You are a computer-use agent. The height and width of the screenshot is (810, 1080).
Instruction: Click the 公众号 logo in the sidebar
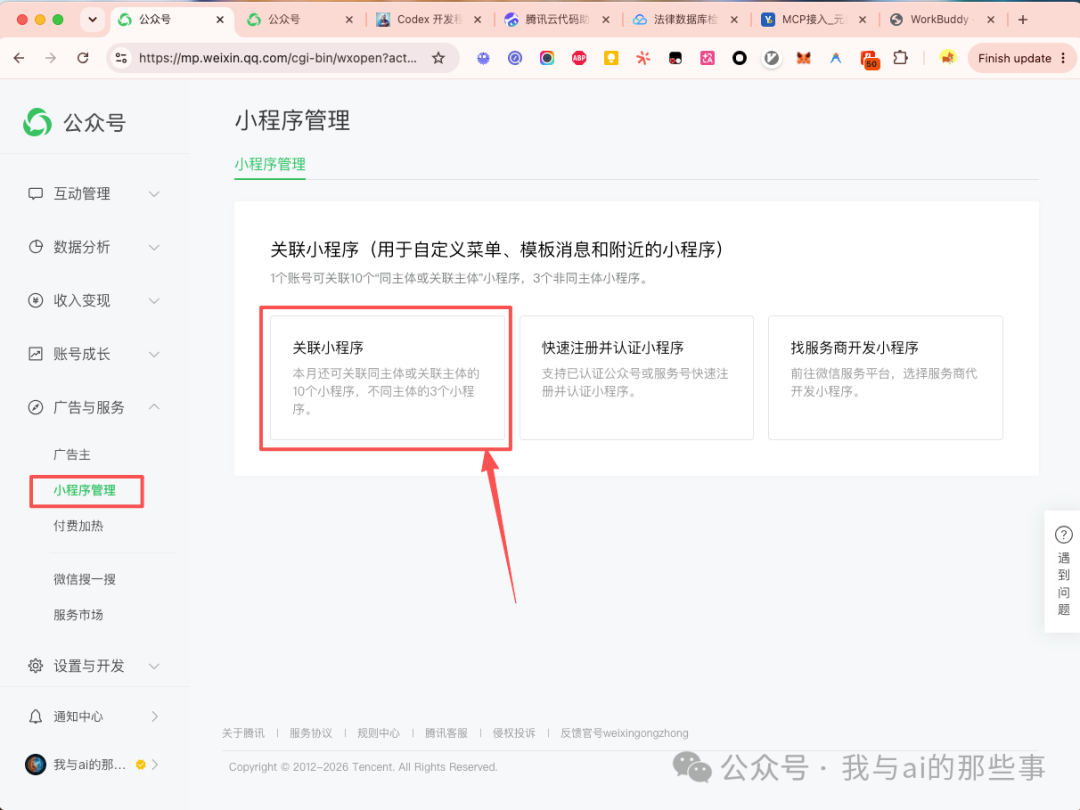[37, 123]
